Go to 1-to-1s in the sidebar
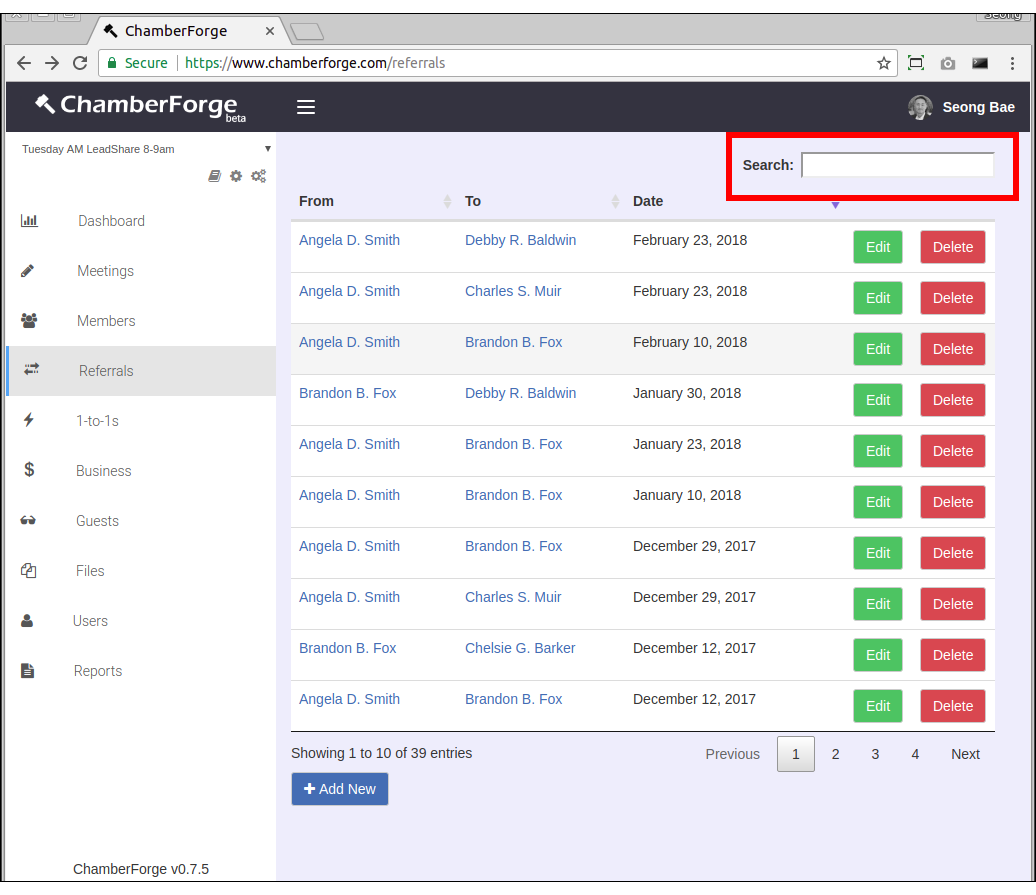 [97, 421]
